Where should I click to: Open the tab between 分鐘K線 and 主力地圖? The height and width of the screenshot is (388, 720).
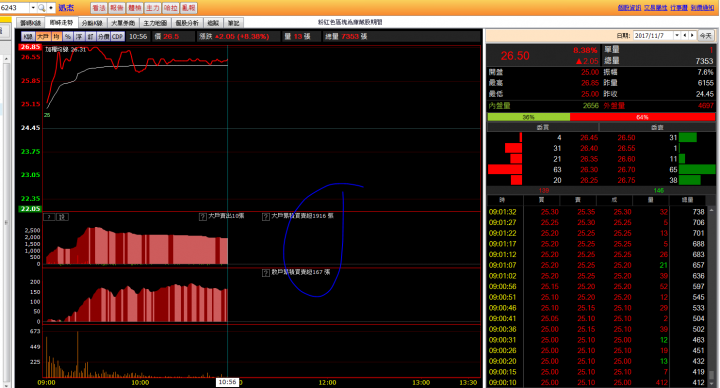(x=123, y=23)
